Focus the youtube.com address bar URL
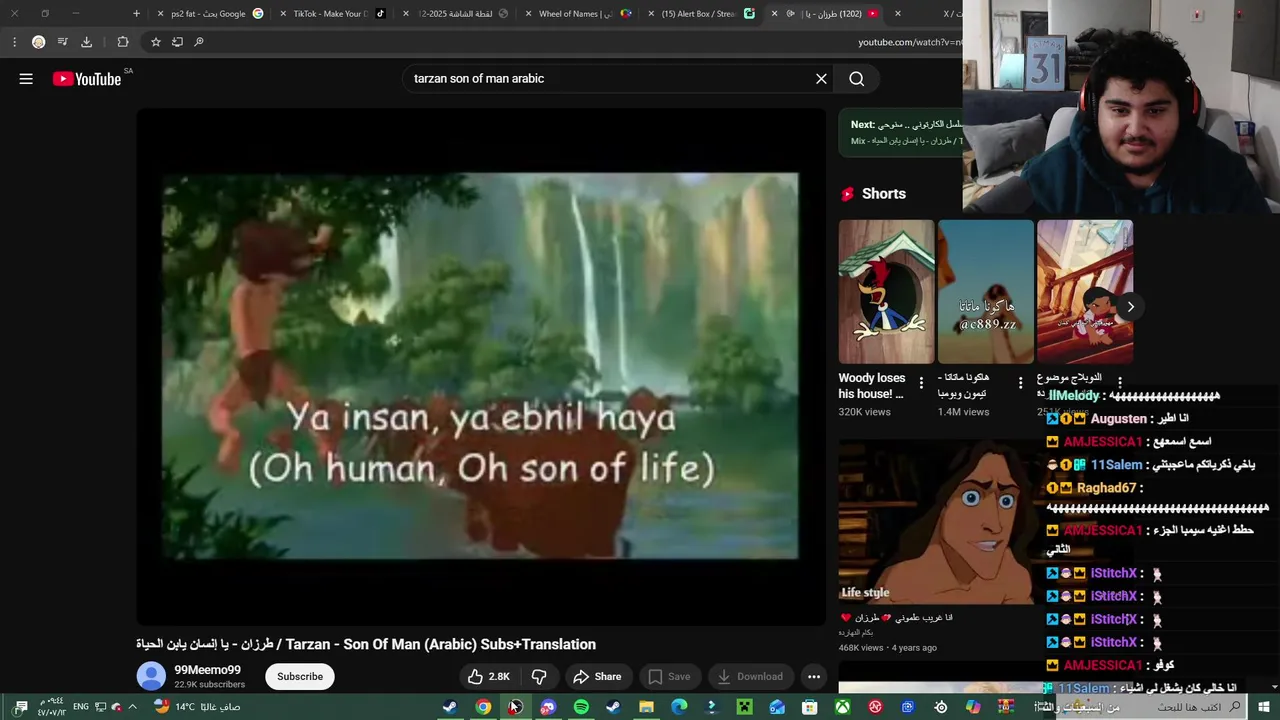Screen dimensions: 1280x720 (x=910, y=42)
